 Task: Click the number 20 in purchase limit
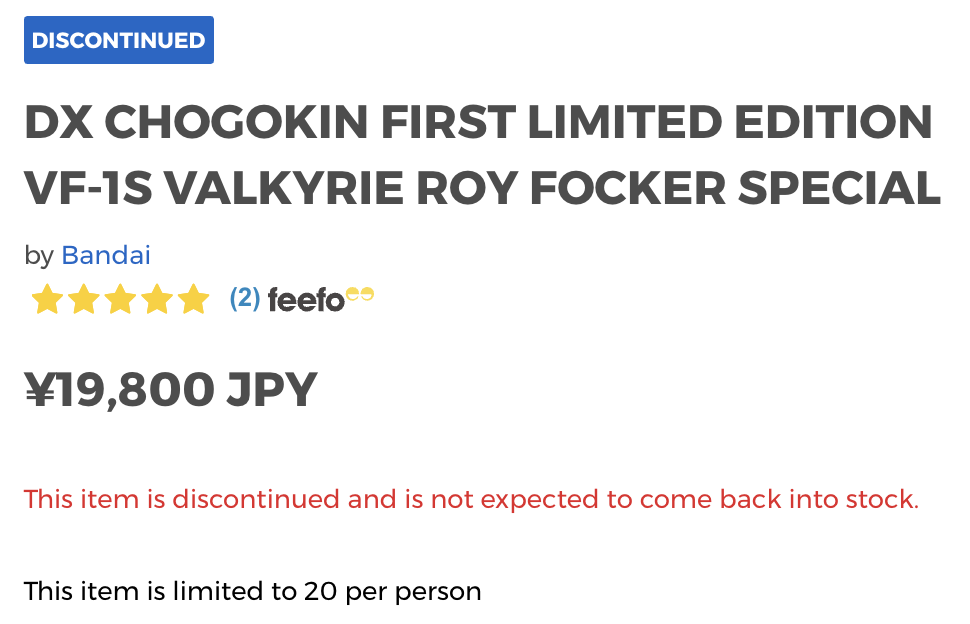320,592
